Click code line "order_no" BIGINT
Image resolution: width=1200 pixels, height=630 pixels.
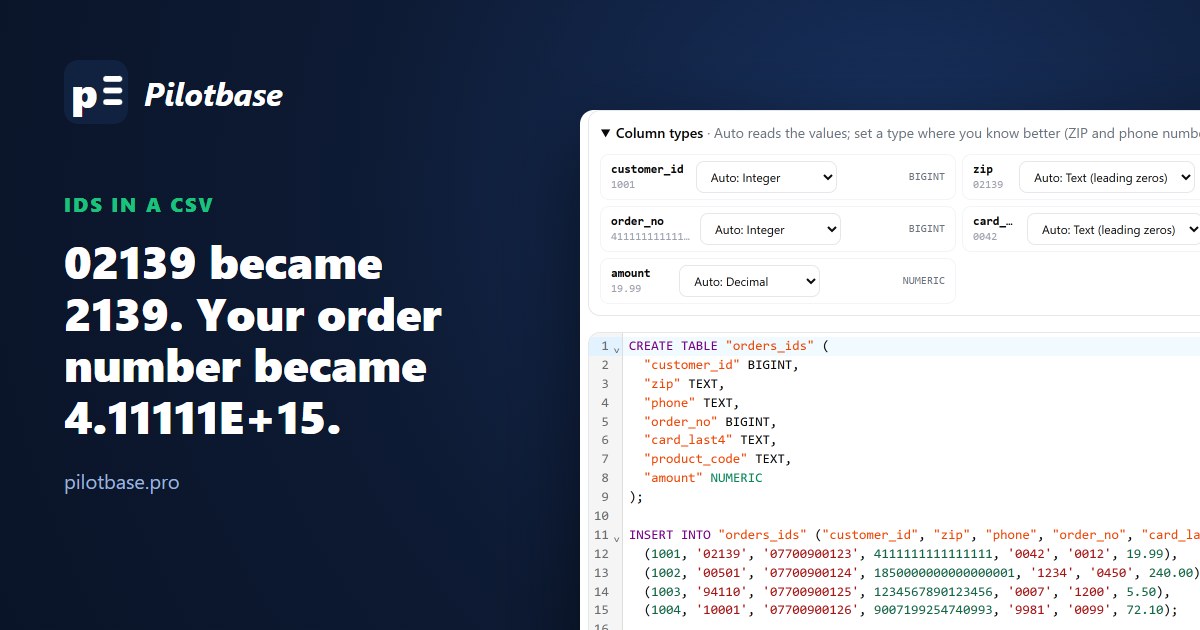710,422
